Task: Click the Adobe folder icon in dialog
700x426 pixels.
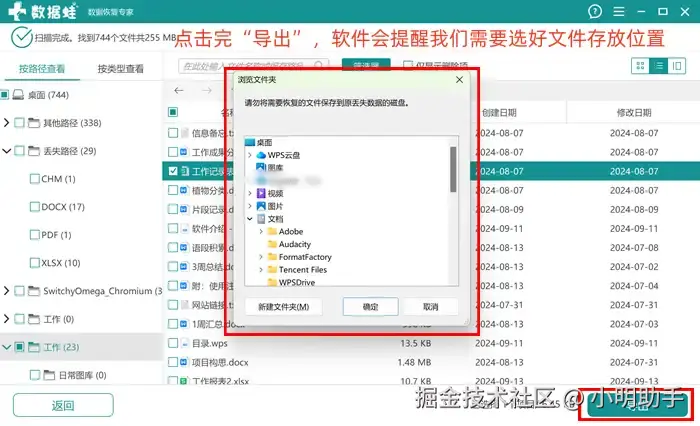Action: click(272, 231)
